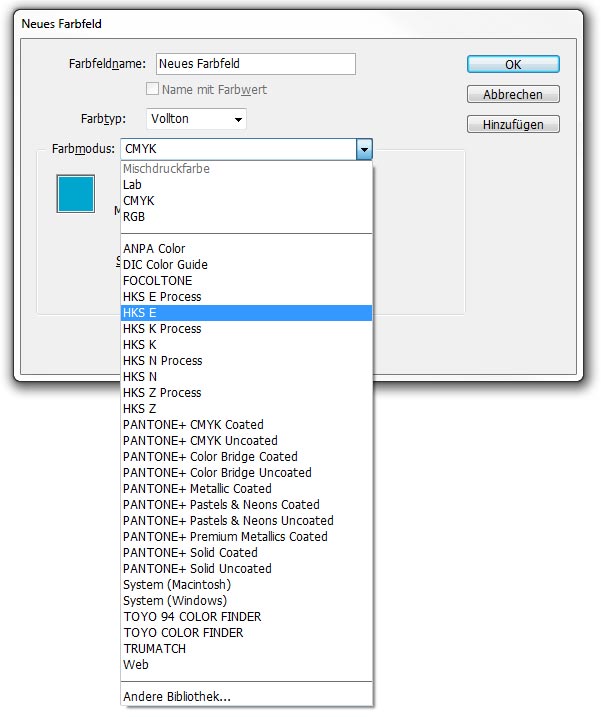Select PANTONE+ Premium Metallics Coated
The width and height of the screenshot is (605, 717).
(x=246, y=537)
